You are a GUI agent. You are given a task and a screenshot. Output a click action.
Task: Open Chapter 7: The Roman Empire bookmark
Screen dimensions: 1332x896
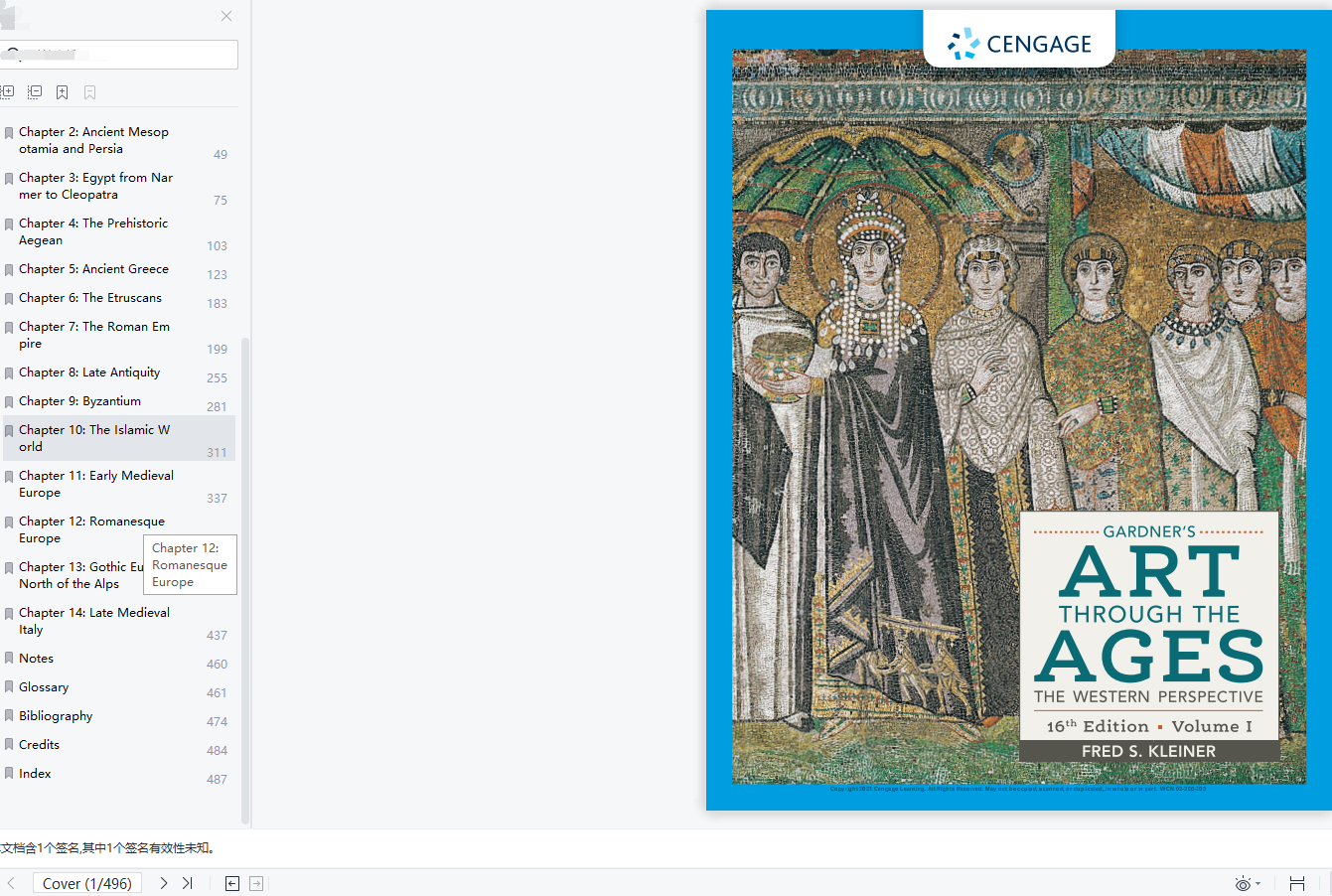click(x=94, y=335)
